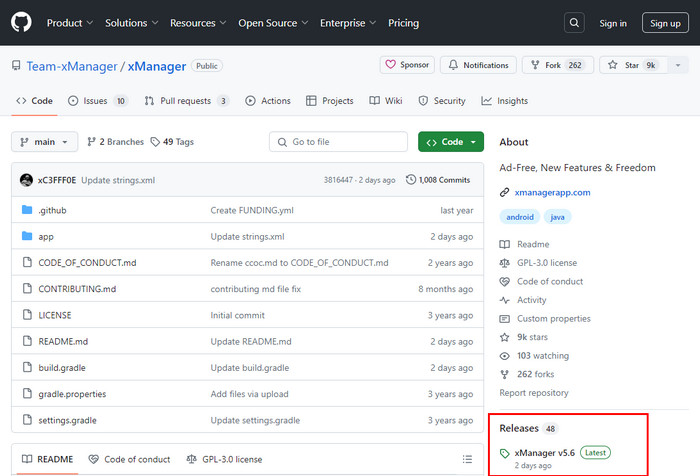
Task: Switch to the Security tab
Action: pos(442,101)
